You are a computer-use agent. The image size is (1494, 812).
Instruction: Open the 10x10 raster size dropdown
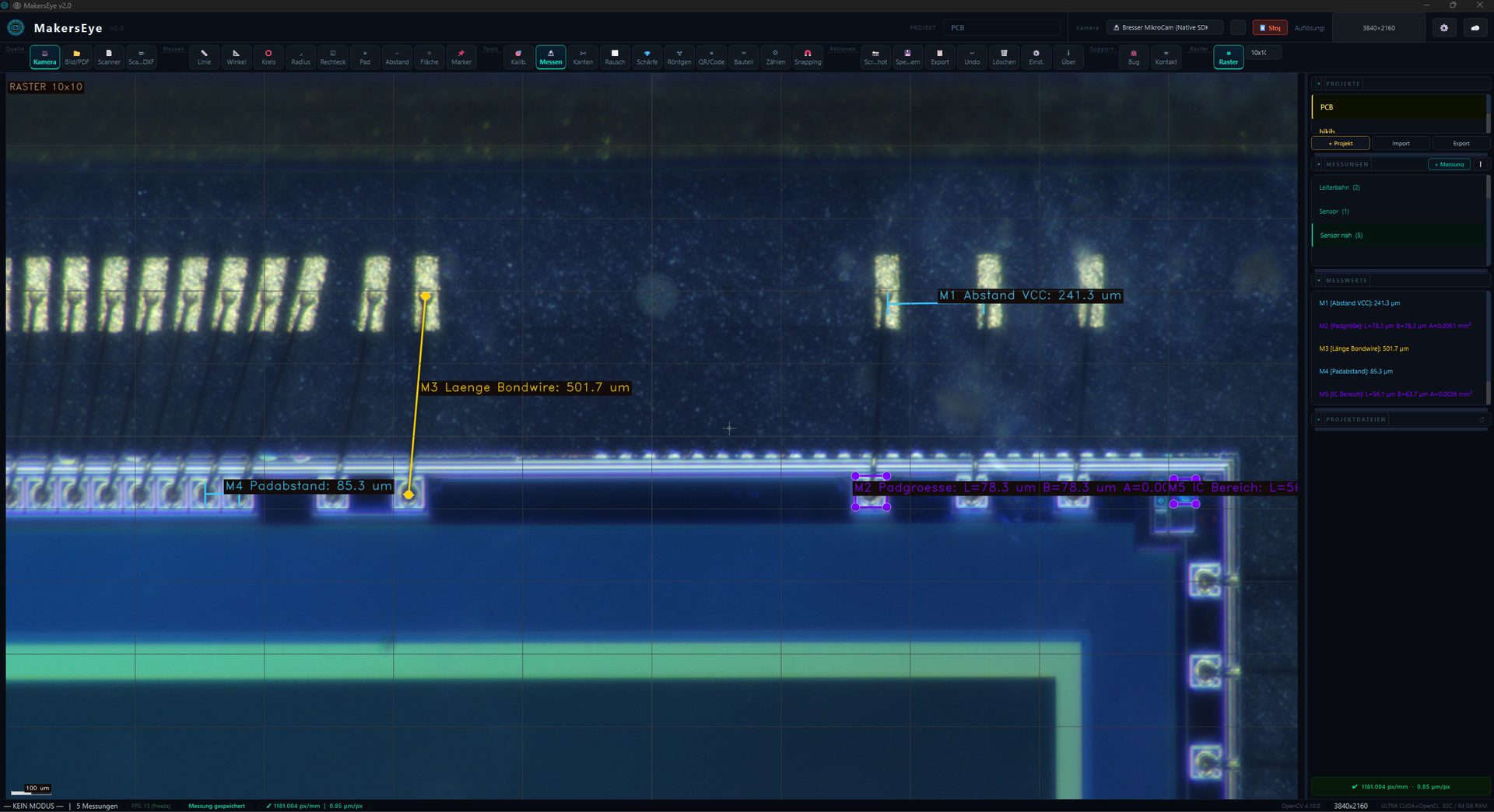(1263, 53)
